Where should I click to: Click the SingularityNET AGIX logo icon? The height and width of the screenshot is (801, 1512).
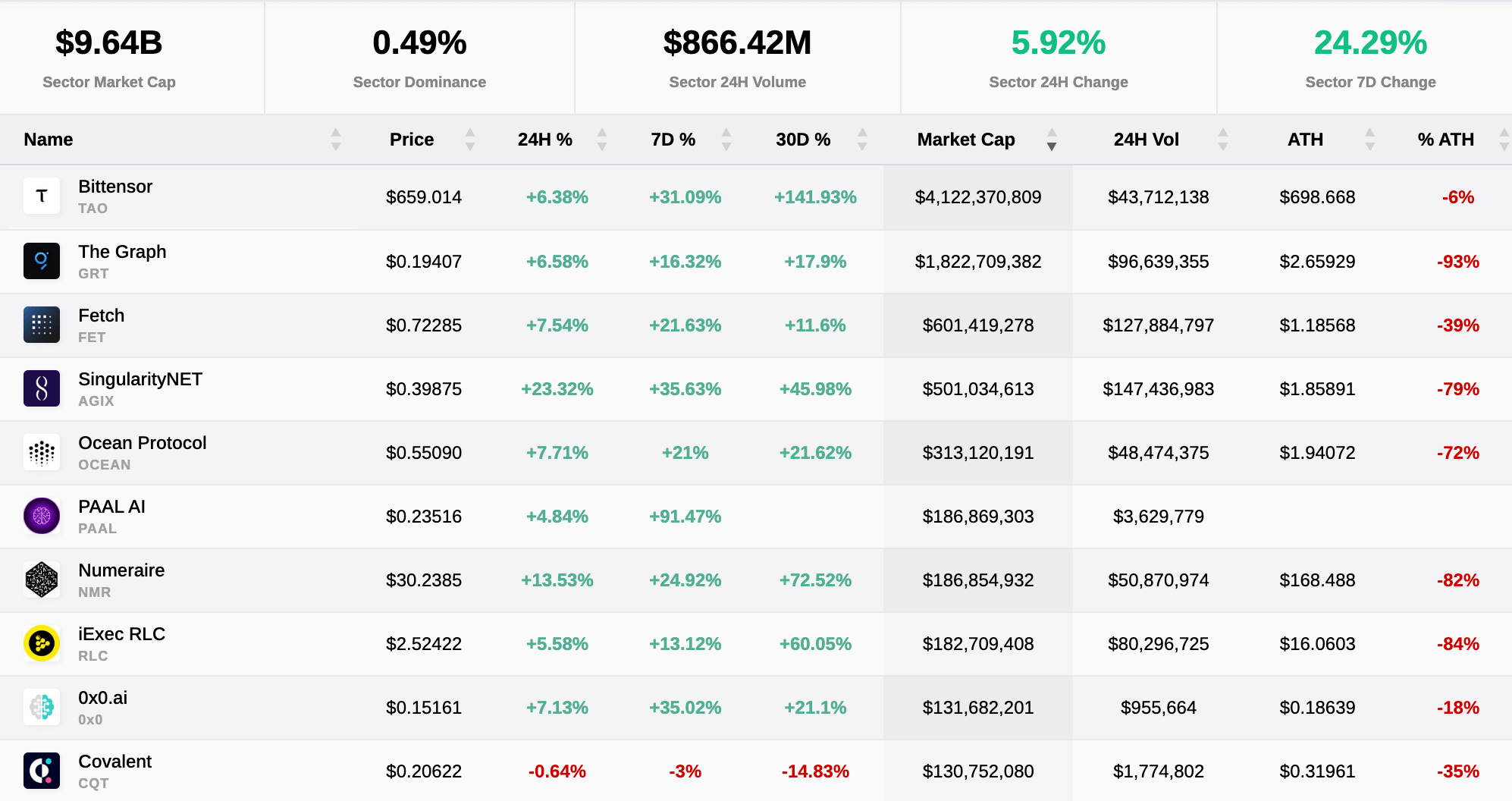42,388
